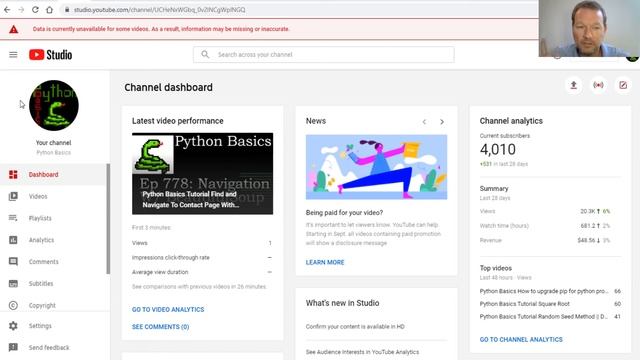This screenshot has width=640, height=360.
Task: Click the browser address bar URL
Action: click(x=160, y=9)
